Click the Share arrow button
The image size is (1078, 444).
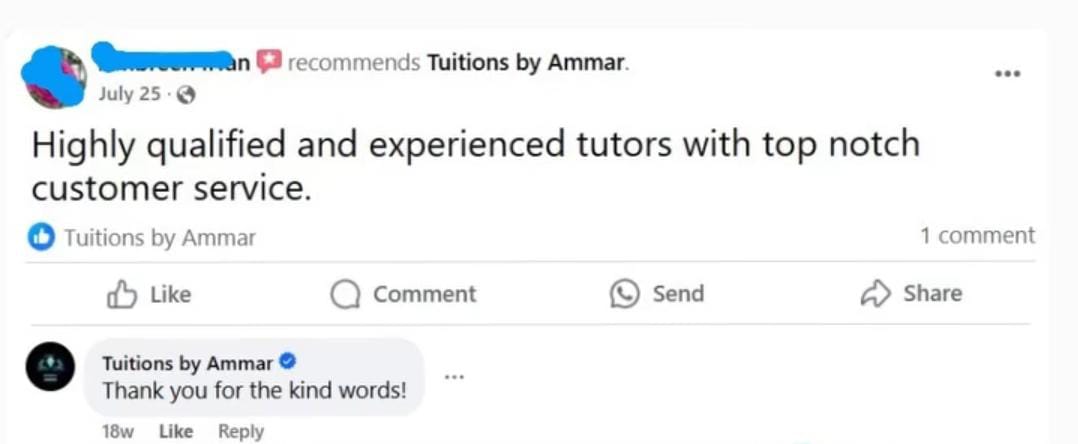(x=911, y=294)
